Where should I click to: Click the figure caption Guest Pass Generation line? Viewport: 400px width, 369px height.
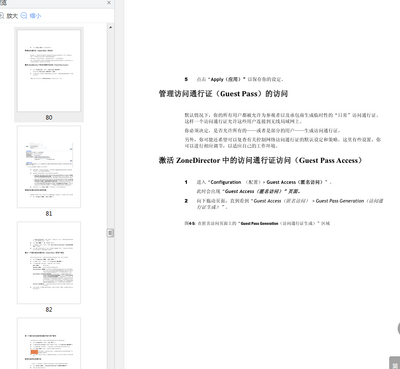pyautogui.click(x=257, y=223)
